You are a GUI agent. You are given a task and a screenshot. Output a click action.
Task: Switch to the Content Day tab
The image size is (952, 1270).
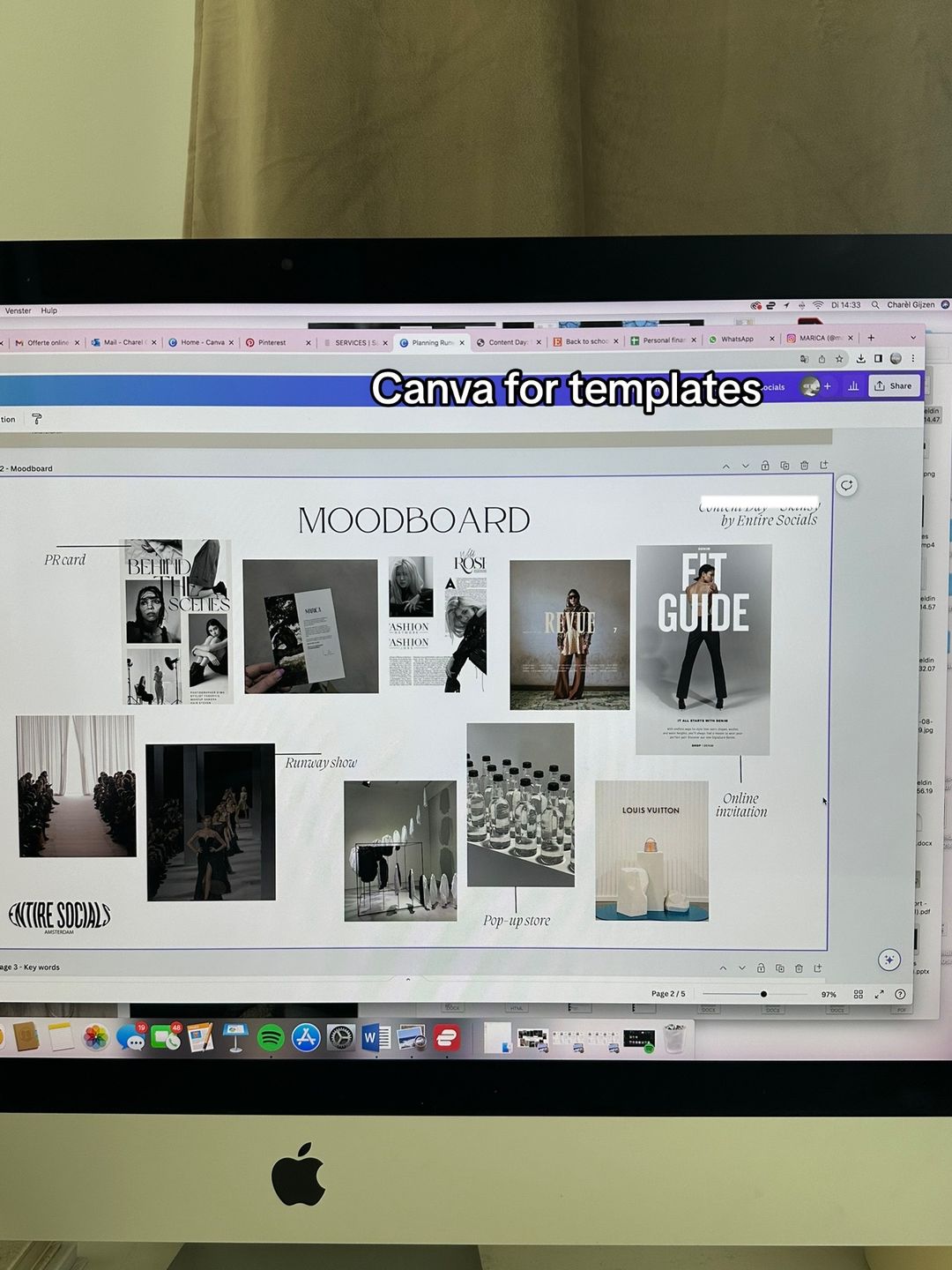pos(508,342)
